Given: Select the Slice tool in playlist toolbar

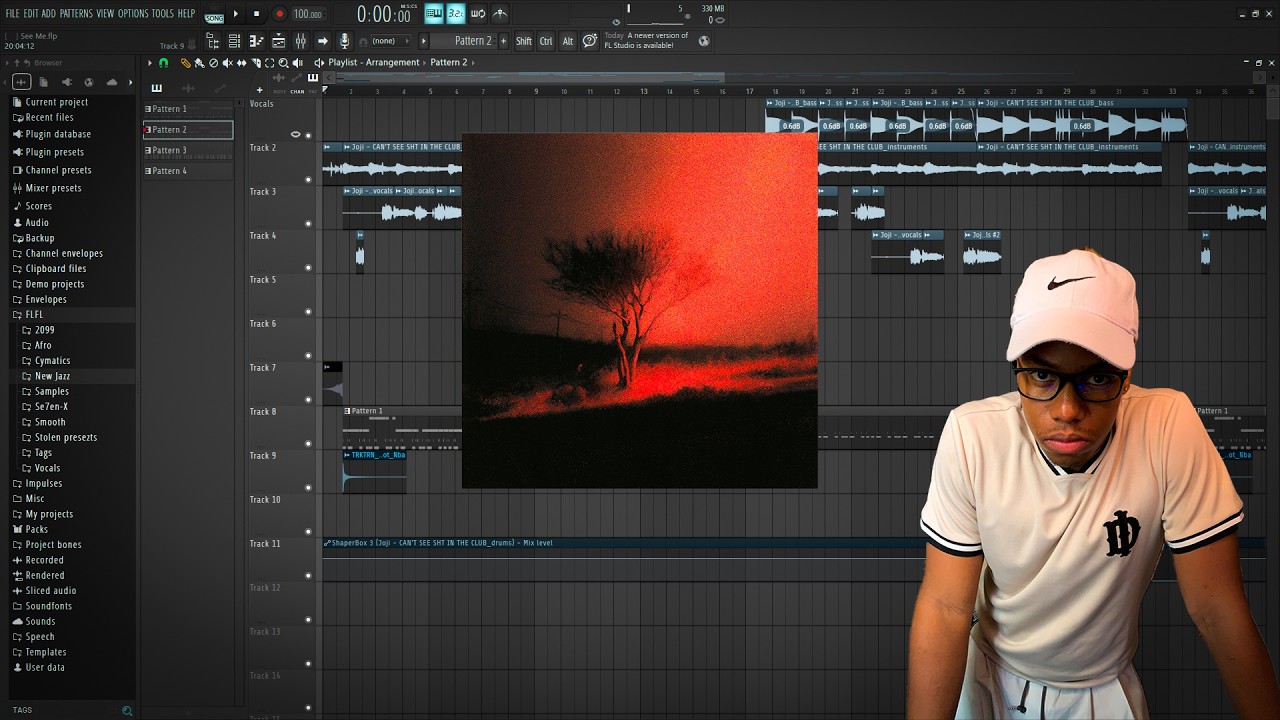Looking at the screenshot, I should pyautogui.click(x=256, y=63).
